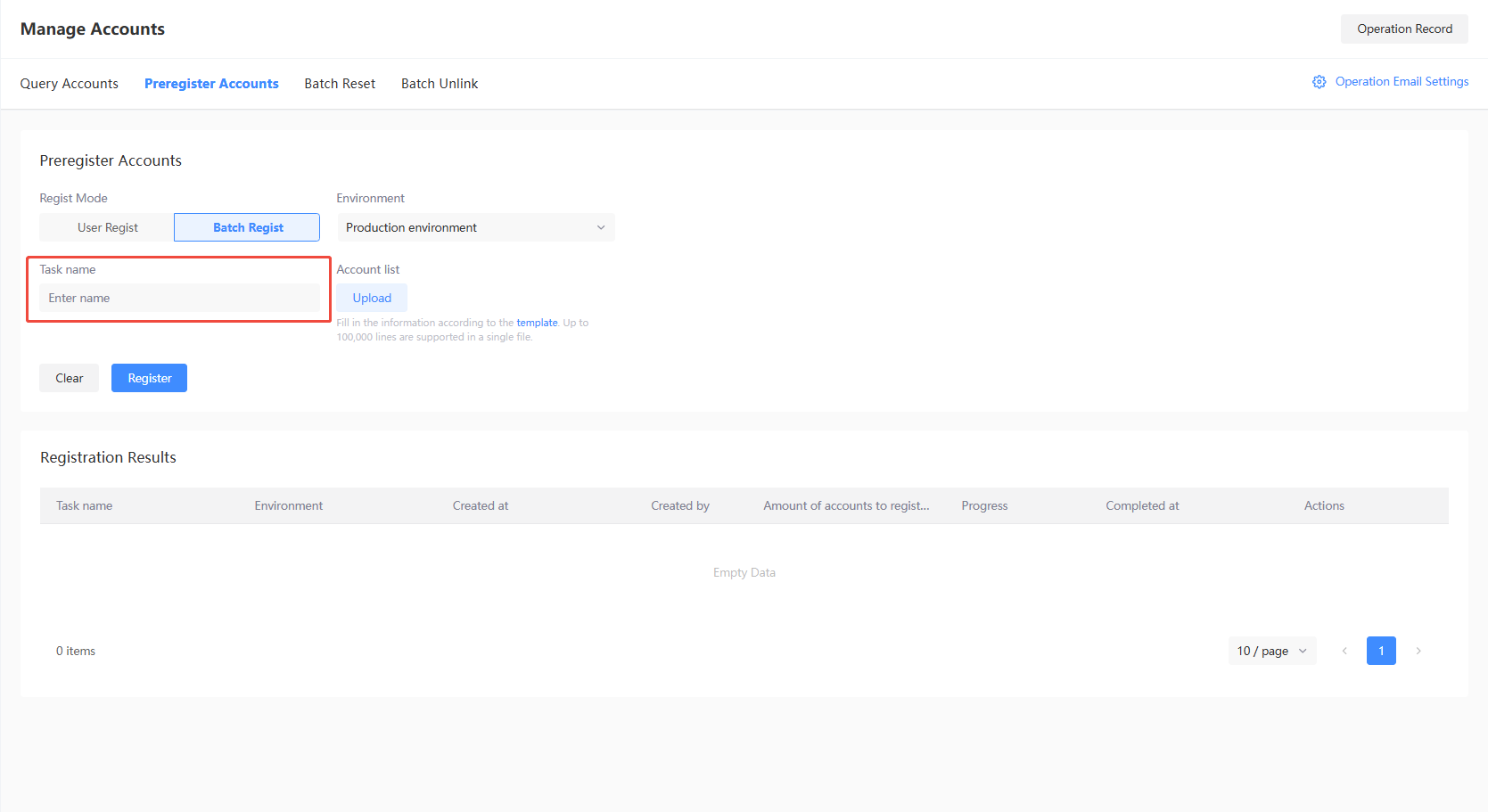Viewport: 1488px width, 812px height.
Task: Select the Preregister Accounts tab
Action: pos(211,84)
